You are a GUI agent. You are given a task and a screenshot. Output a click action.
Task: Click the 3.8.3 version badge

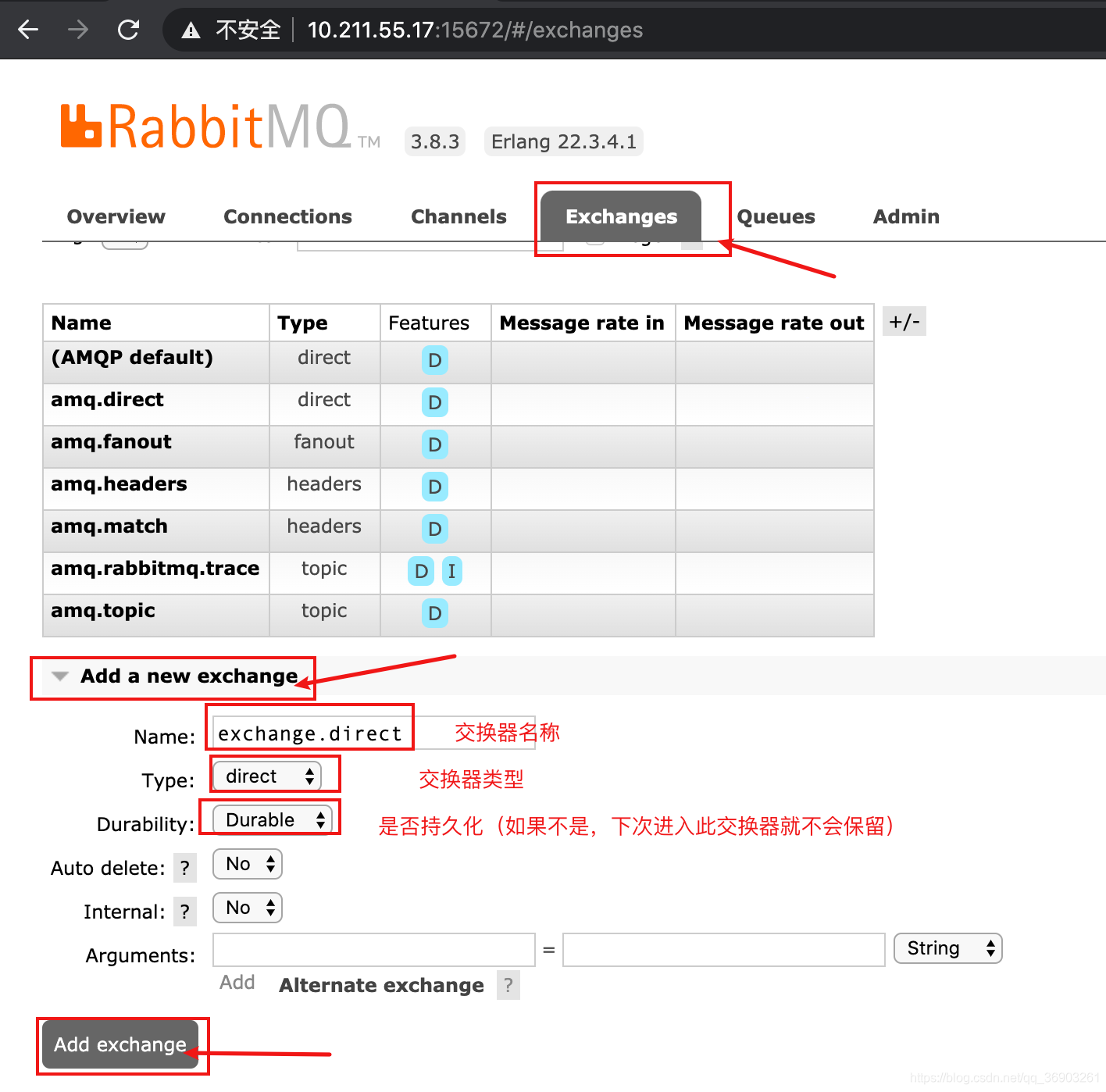(435, 141)
